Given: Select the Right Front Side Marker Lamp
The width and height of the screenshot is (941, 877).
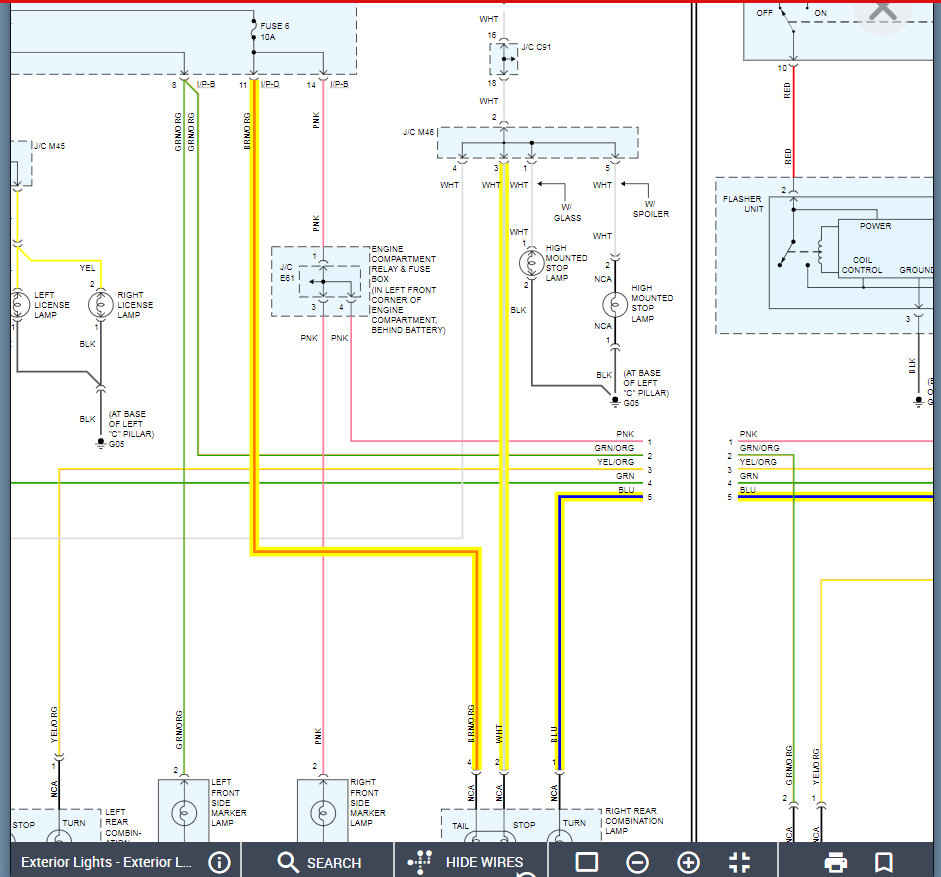Looking at the screenshot, I should 322,810.
